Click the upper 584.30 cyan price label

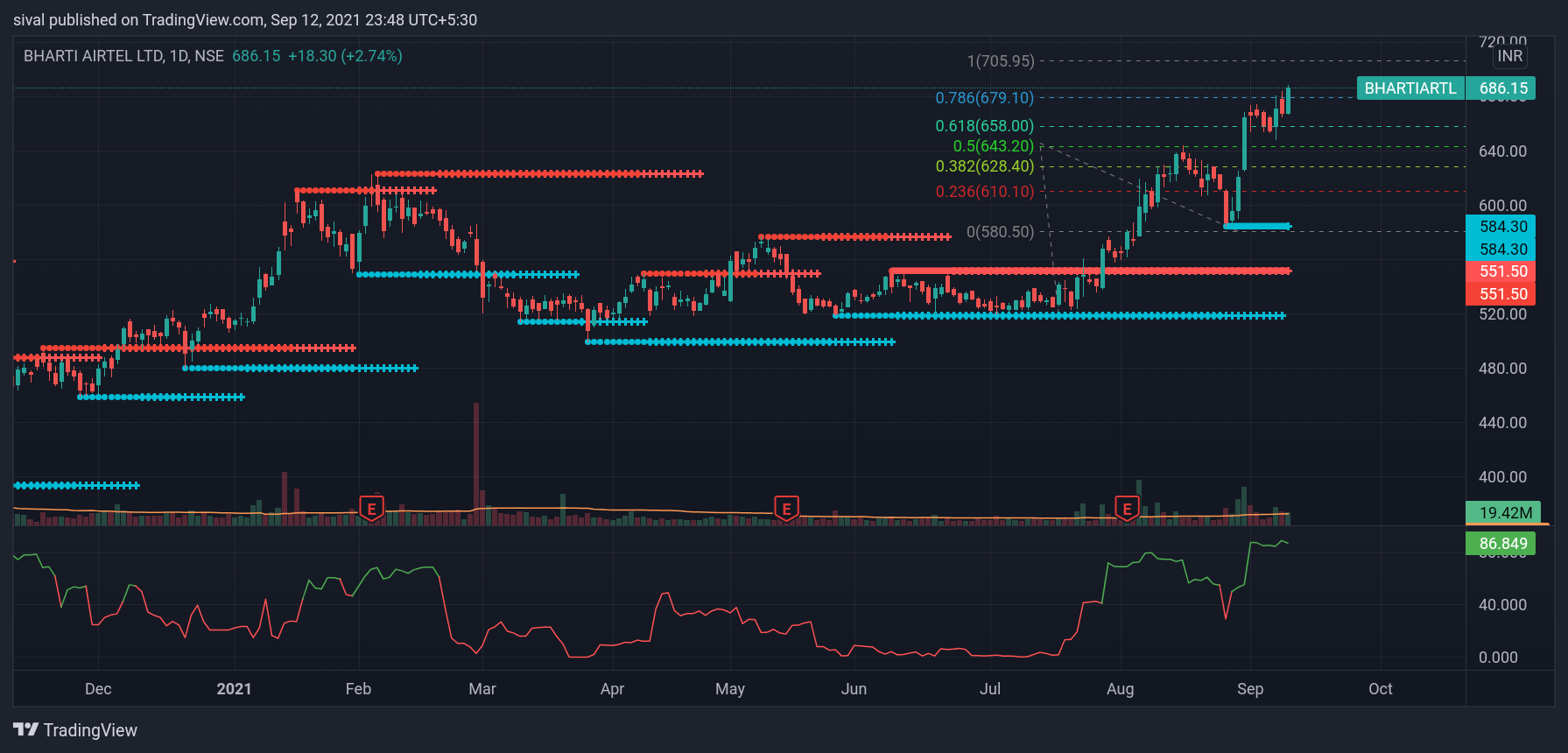[1502, 227]
